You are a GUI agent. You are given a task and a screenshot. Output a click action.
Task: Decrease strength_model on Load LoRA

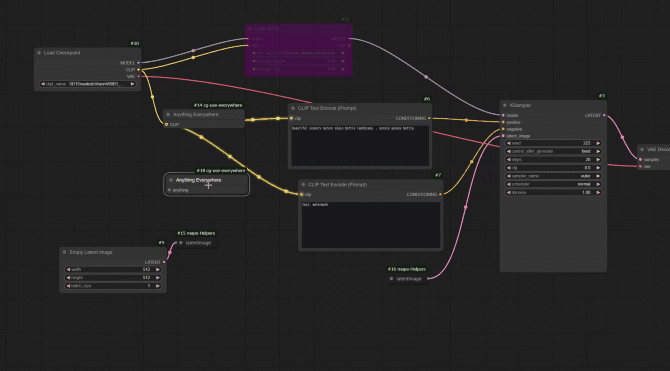coord(254,61)
